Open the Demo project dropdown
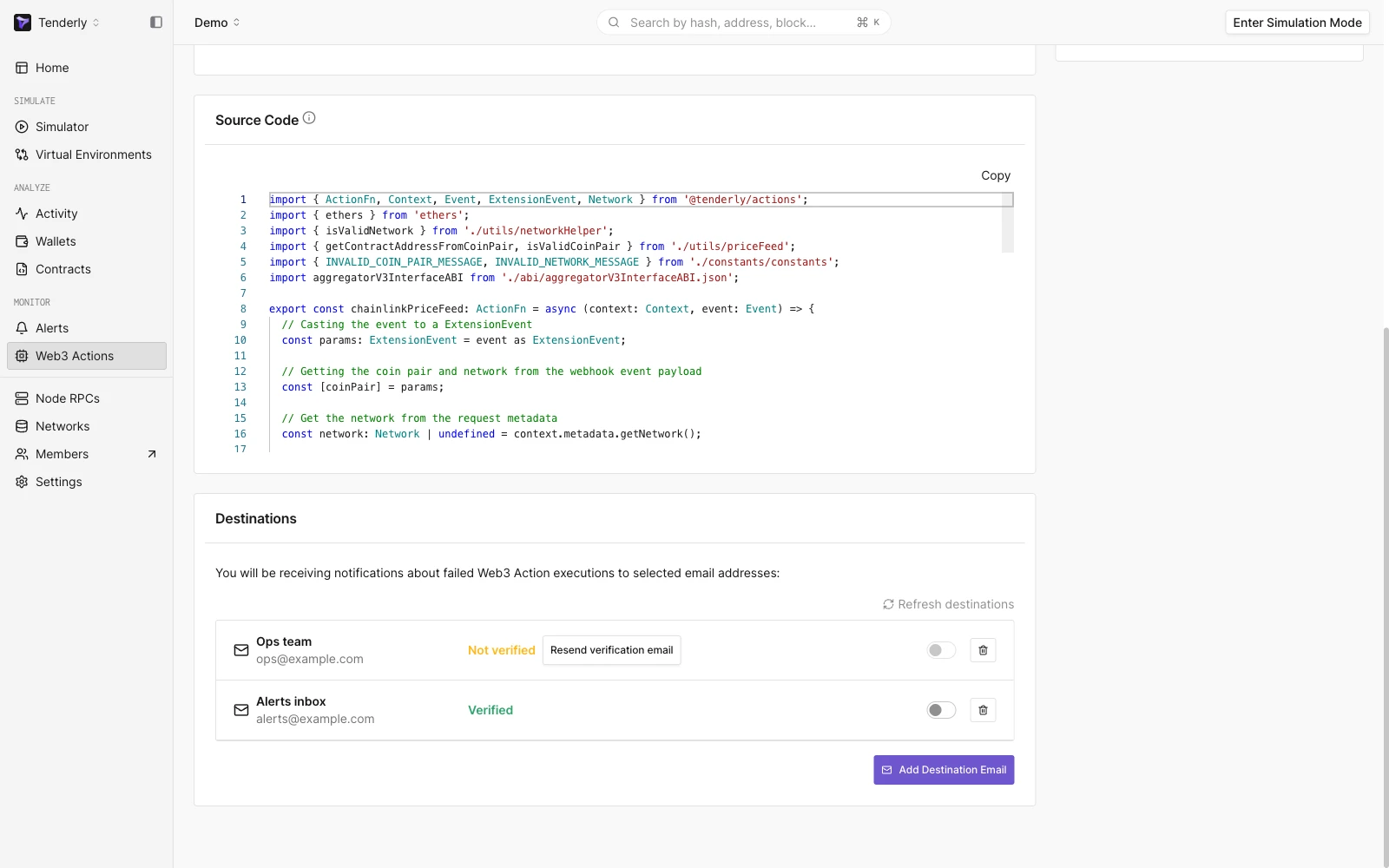Image resolution: width=1389 pixels, height=868 pixels. [x=217, y=23]
